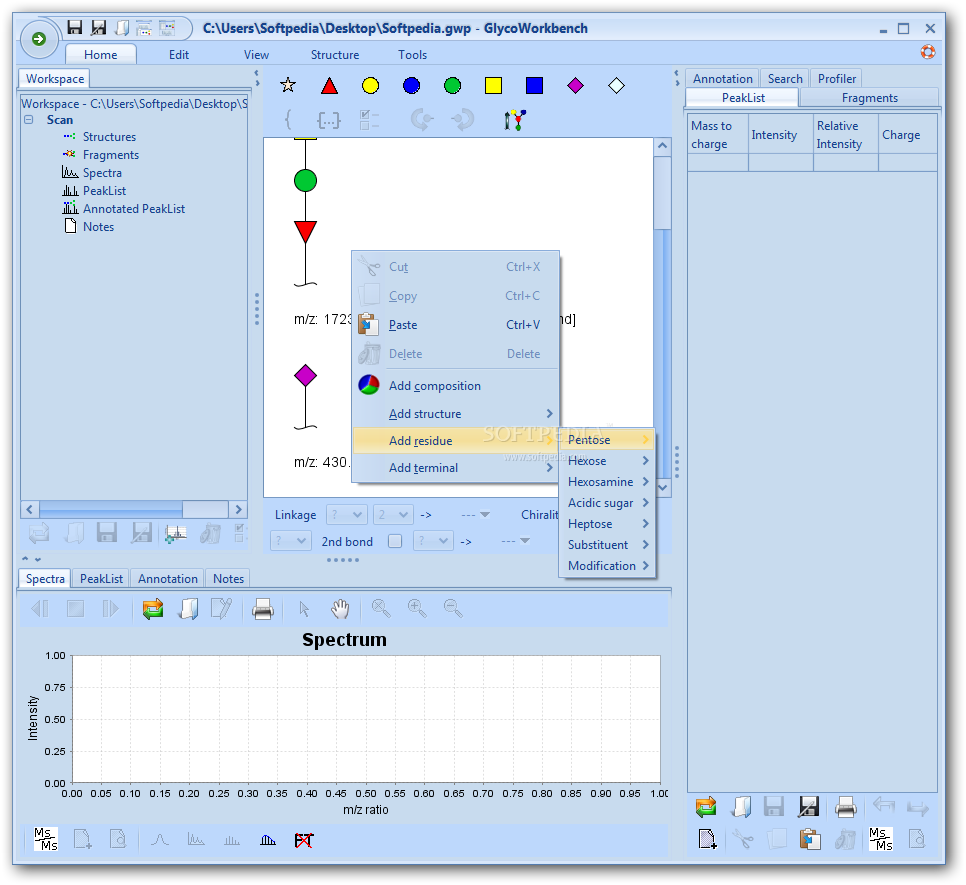Viewport: 966px width, 885px height.
Task: Click the repeat bracket tool icon
Action: tap(328, 119)
